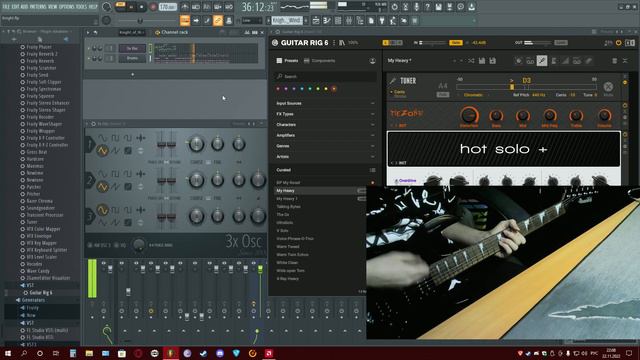This screenshot has width=640, height=360.
Task: Open the playlist view toolbar icon
Action: (x=316, y=20)
